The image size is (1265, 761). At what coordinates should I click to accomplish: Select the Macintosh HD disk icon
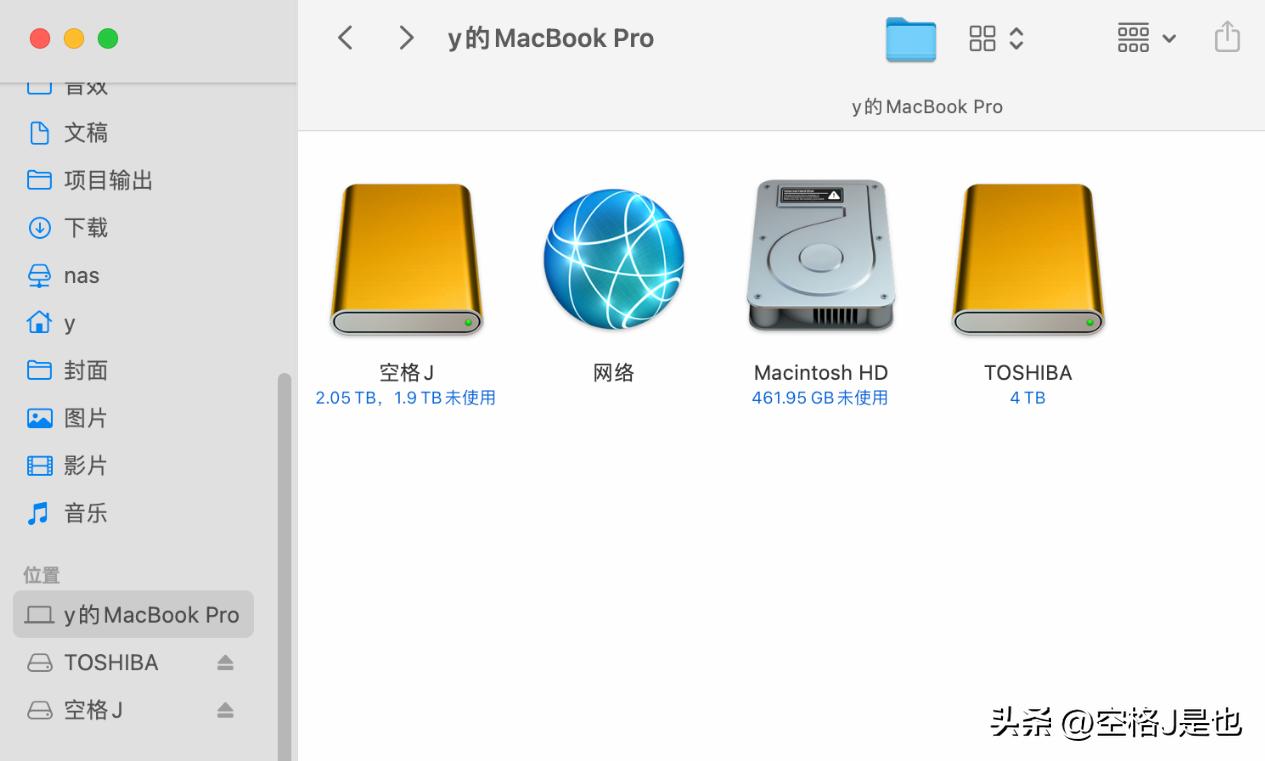(x=821, y=256)
